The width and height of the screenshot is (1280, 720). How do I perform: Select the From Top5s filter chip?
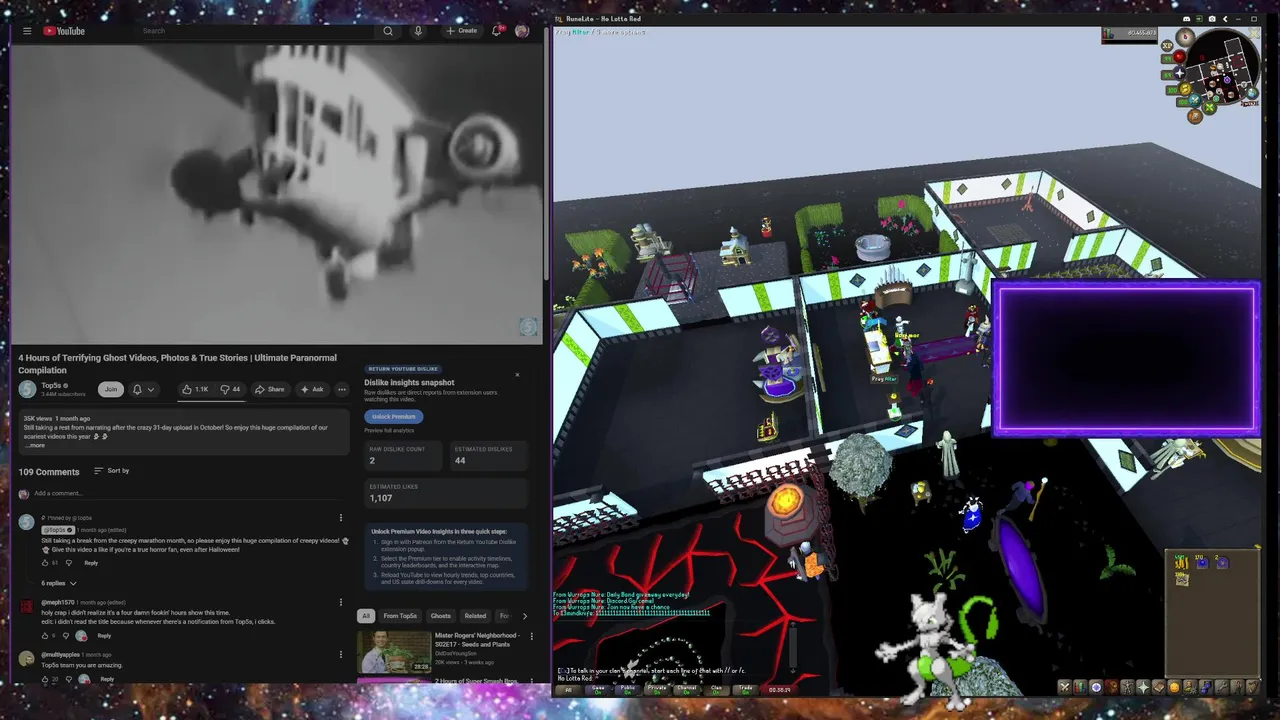(x=400, y=616)
